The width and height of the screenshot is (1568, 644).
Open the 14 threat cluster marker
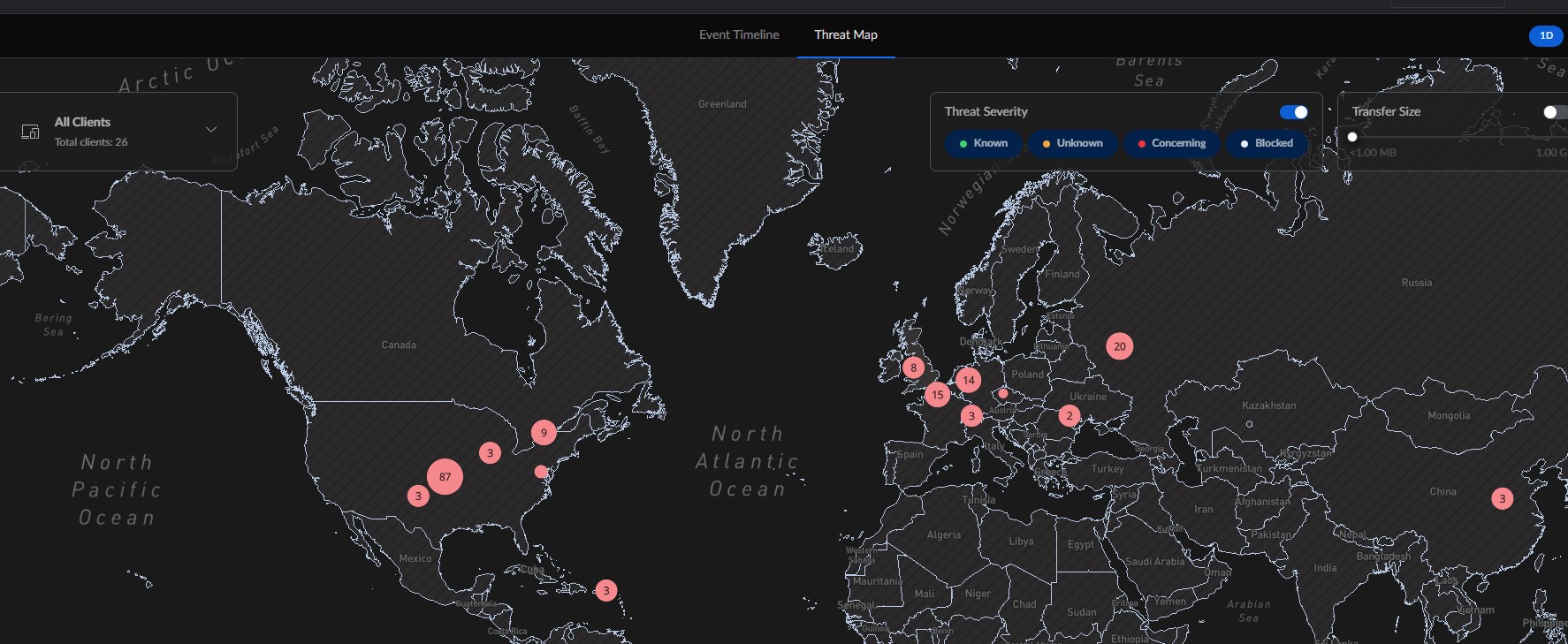[x=969, y=380]
